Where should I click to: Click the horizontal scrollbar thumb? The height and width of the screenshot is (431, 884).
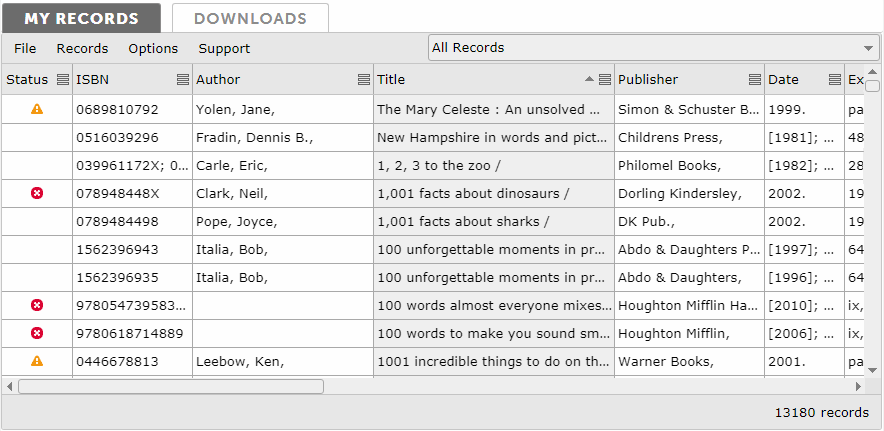click(x=170, y=386)
